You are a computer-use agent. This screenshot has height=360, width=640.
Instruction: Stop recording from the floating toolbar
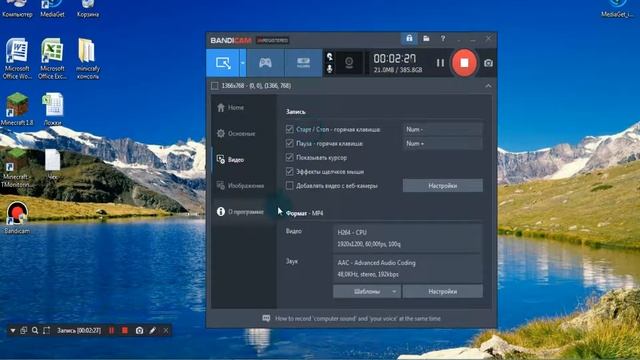pos(125,330)
